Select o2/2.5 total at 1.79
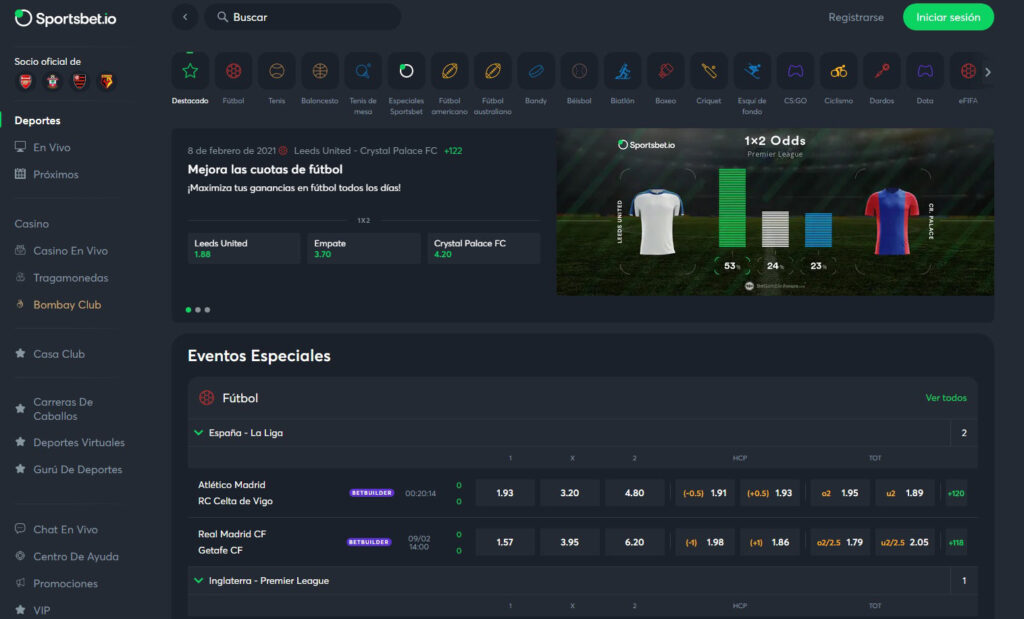Image resolution: width=1024 pixels, height=619 pixels. [x=840, y=542]
